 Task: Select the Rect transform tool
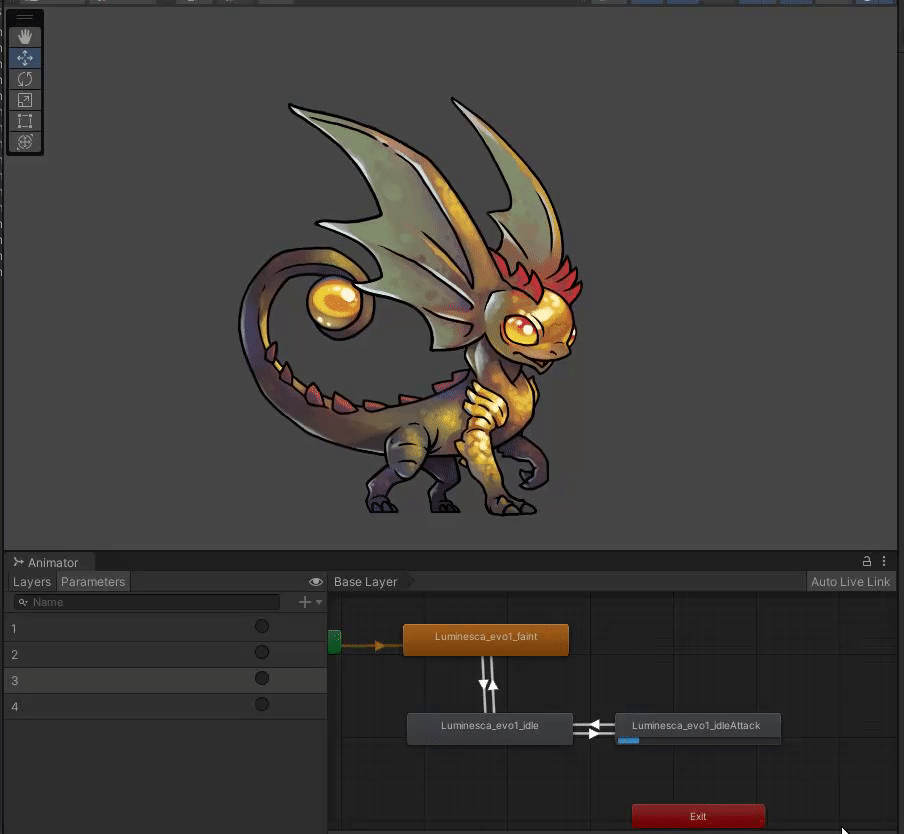[x=25, y=121]
